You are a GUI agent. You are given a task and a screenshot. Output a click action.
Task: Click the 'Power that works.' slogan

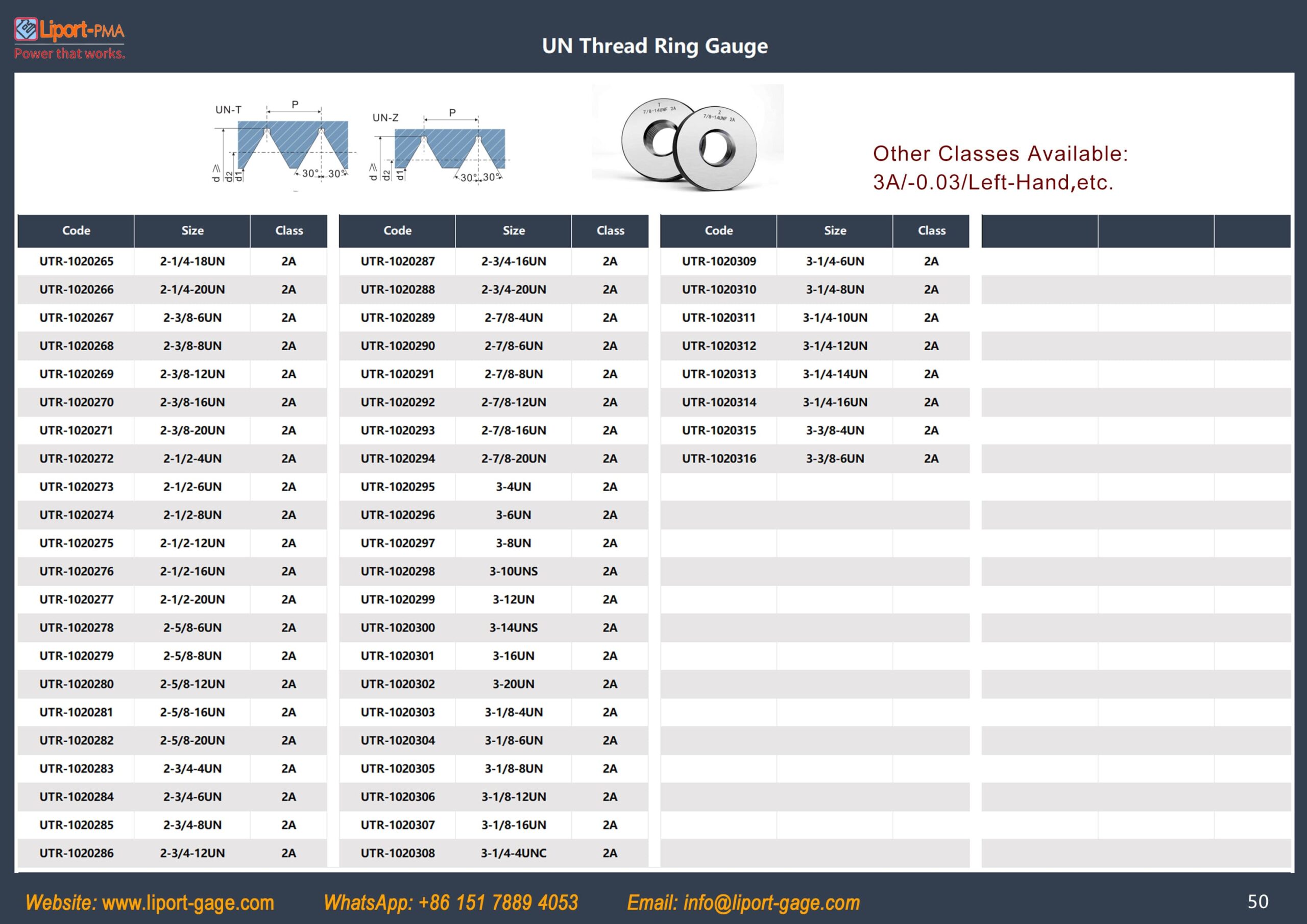pyautogui.click(x=69, y=54)
